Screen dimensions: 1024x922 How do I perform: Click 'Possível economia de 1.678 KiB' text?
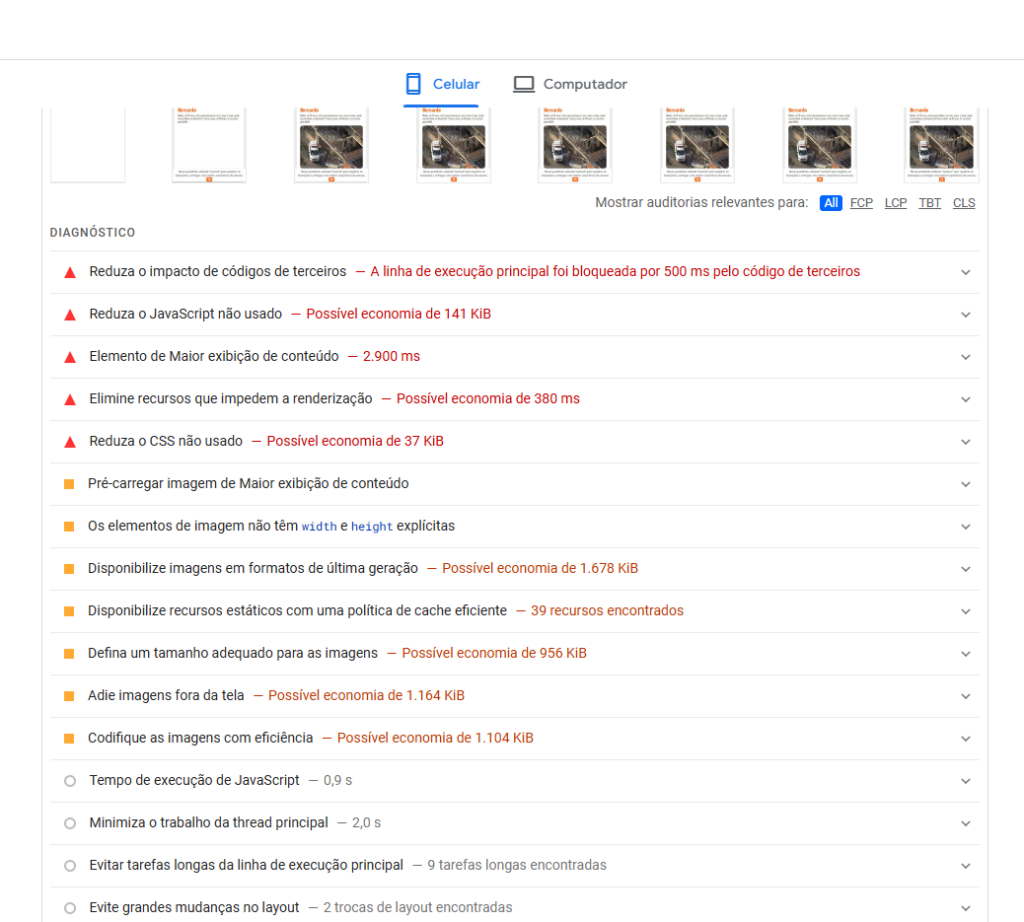(x=540, y=569)
